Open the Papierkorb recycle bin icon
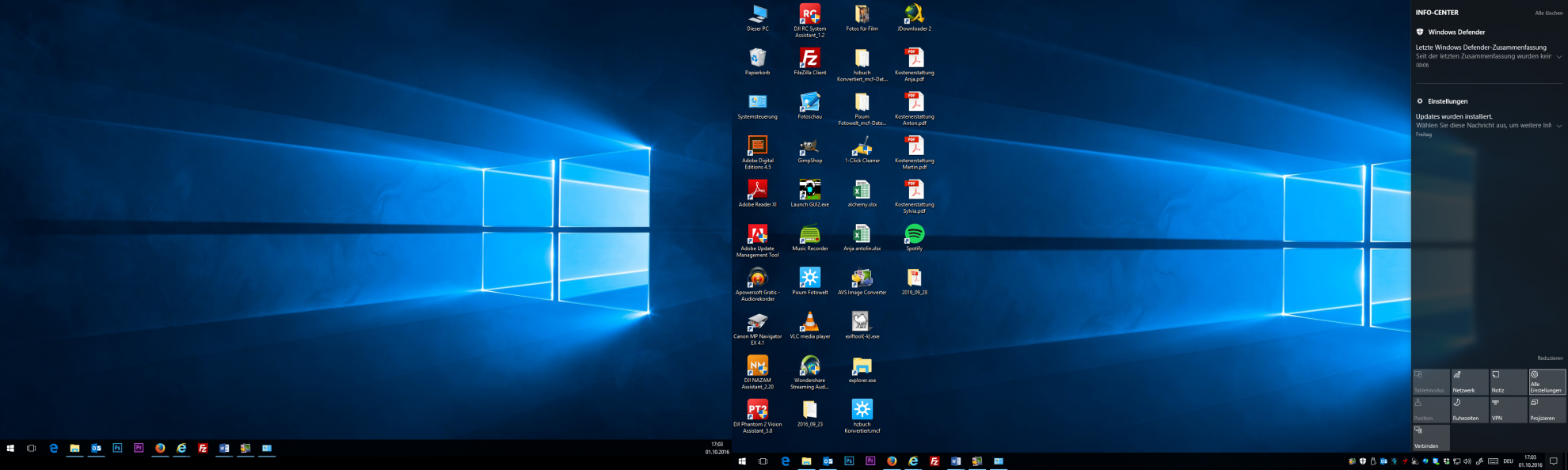Viewport: 1568px width, 470px height. (x=758, y=62)
